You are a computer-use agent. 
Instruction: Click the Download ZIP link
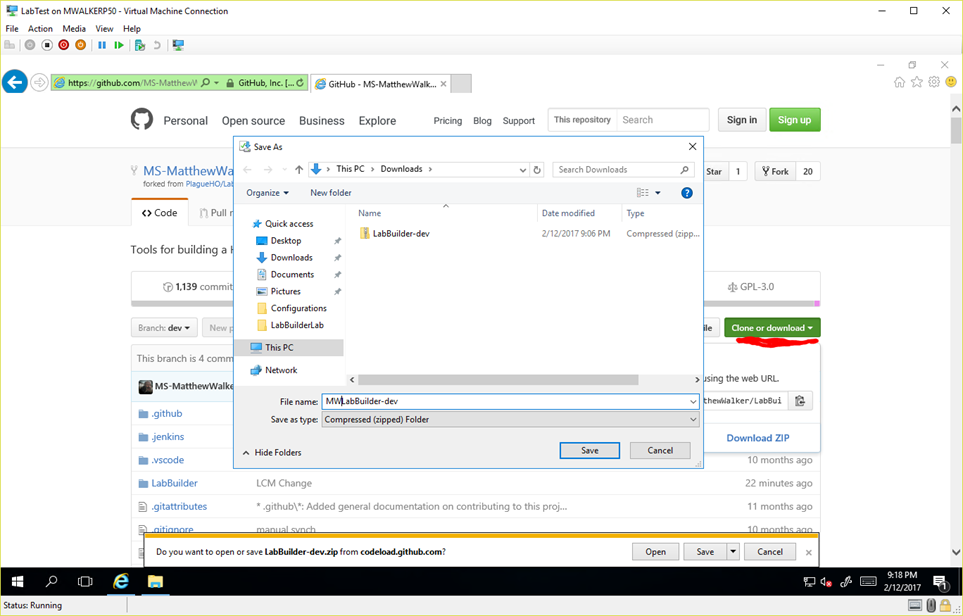[x=758, y=438]
